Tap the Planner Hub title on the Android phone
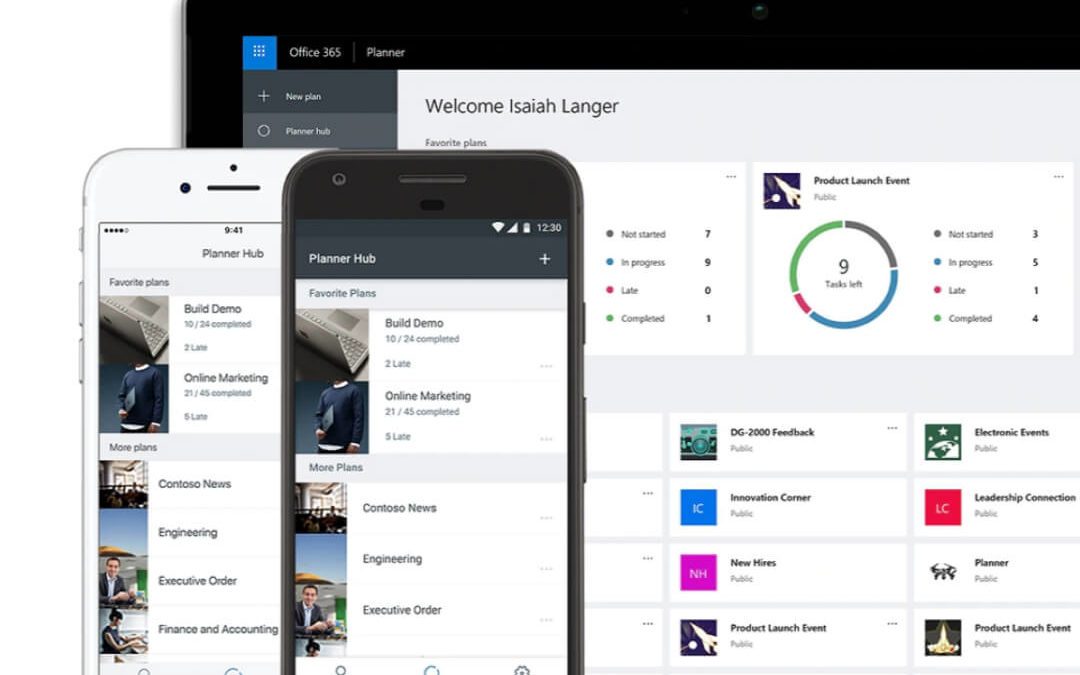 [342, 258]
